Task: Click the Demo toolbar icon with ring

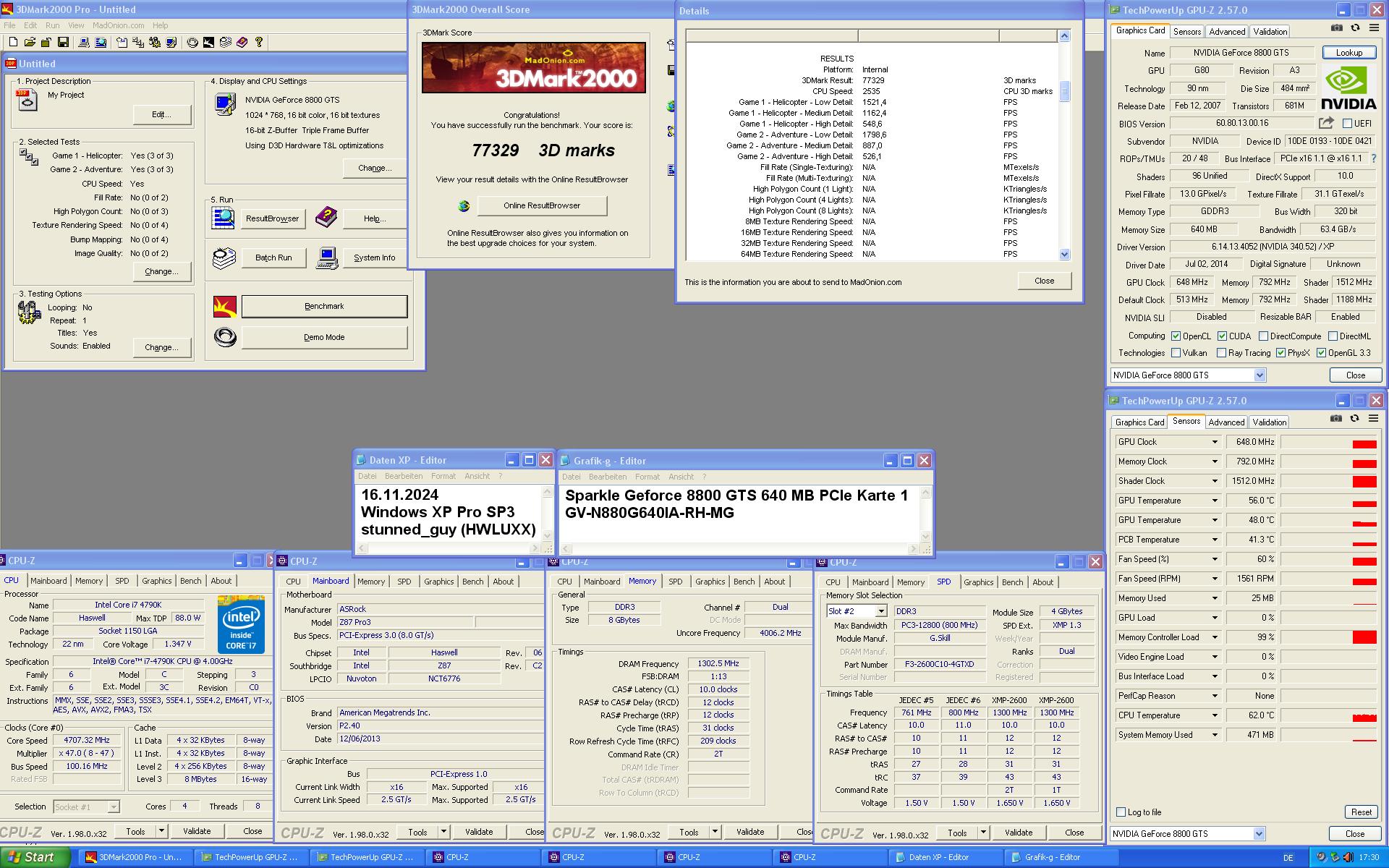Action: point(192,42)
